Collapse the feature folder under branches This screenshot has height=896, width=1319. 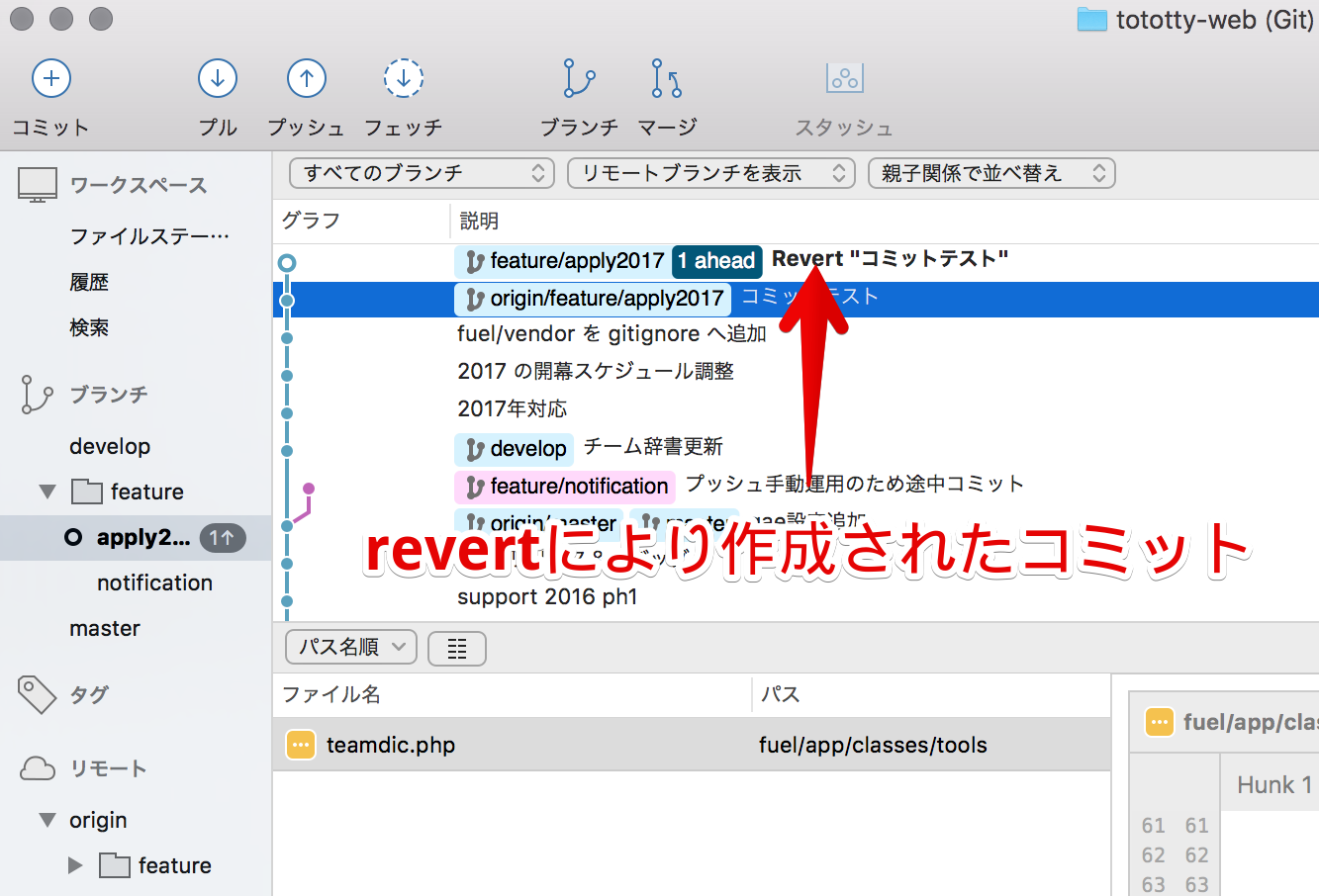pos(47,492)
